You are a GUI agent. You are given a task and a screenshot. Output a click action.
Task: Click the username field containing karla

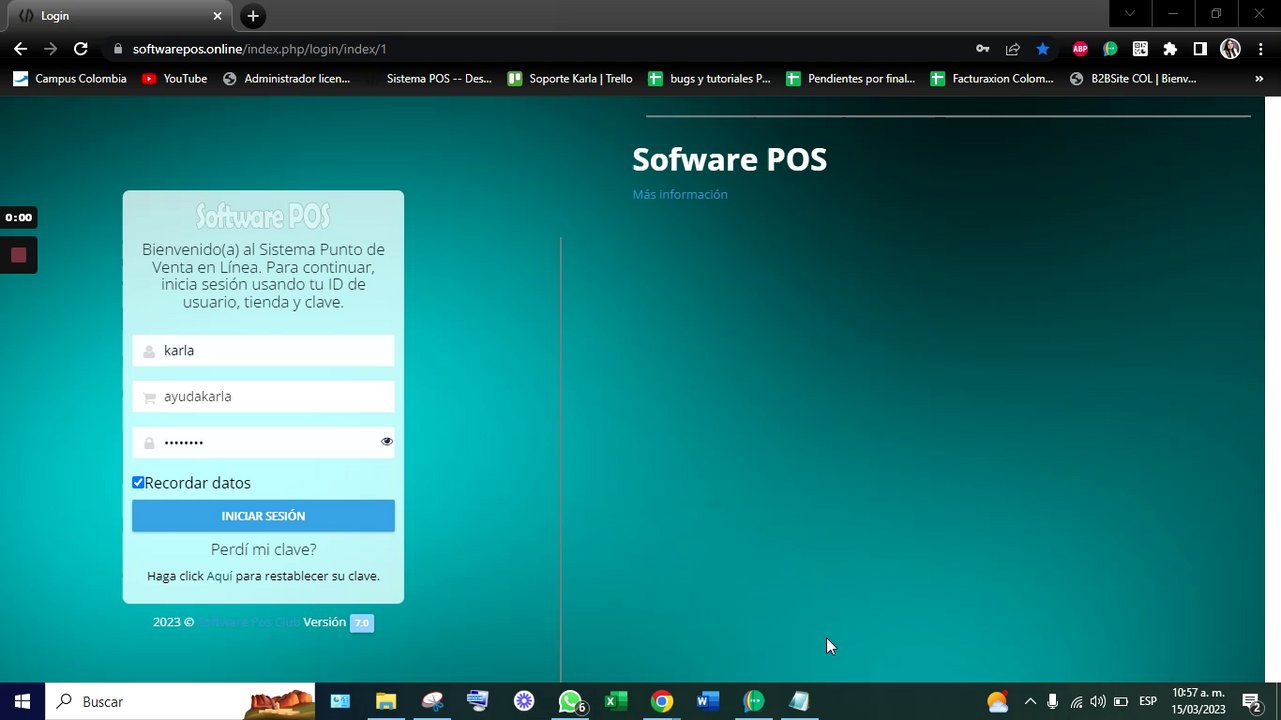[263, 351]
